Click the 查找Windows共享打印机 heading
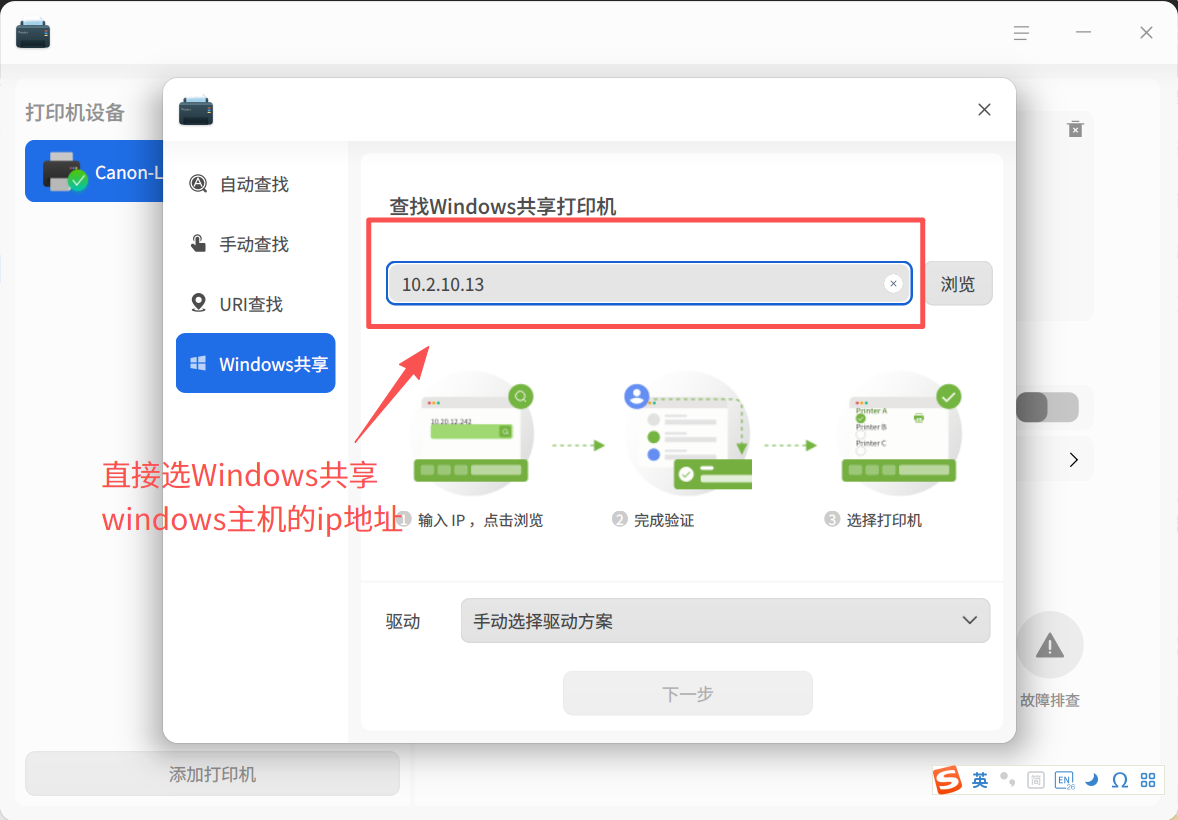 point(503,206)
